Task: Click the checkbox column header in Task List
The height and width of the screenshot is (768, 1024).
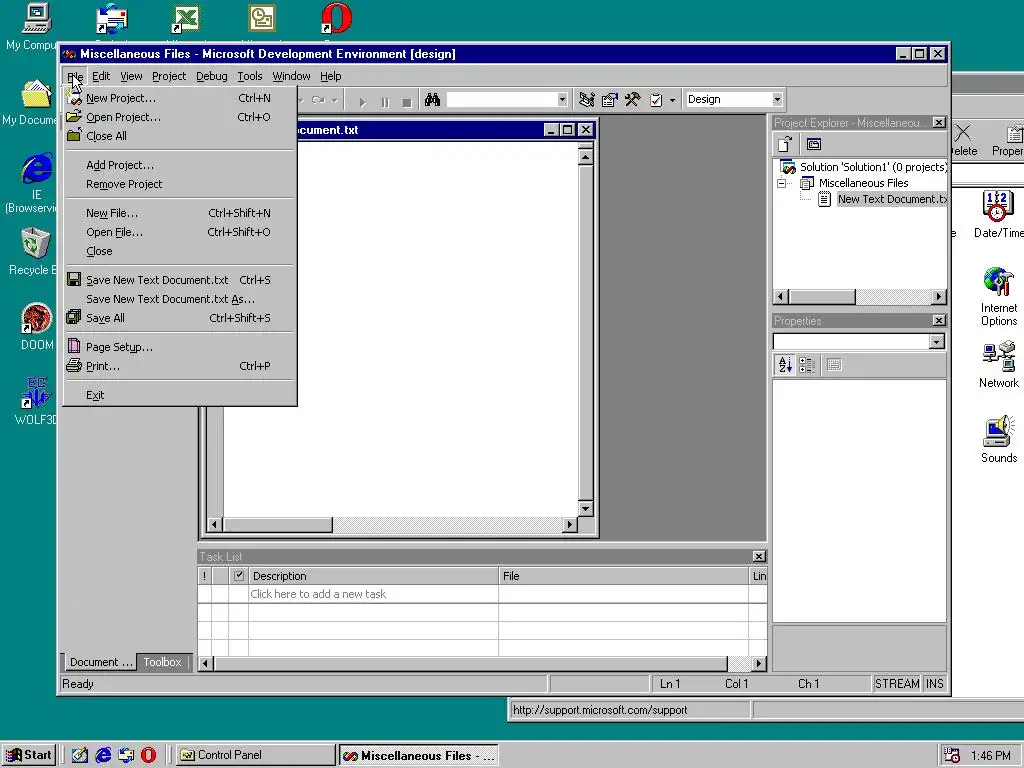Action: coord(238,575)
